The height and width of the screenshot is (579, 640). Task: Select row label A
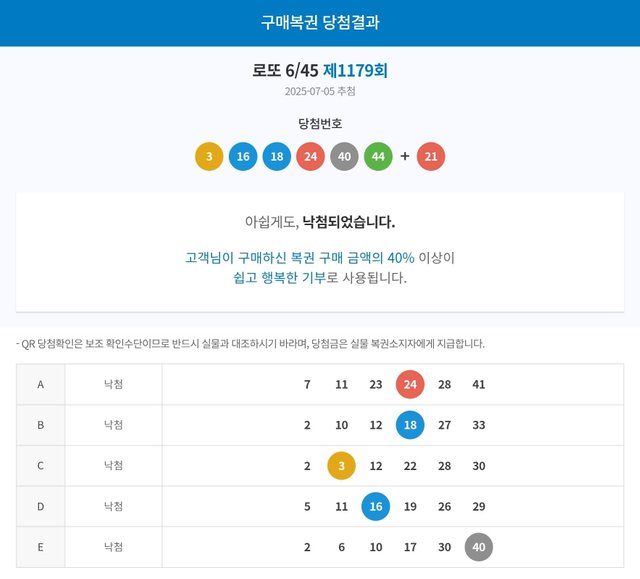(40, 384)
